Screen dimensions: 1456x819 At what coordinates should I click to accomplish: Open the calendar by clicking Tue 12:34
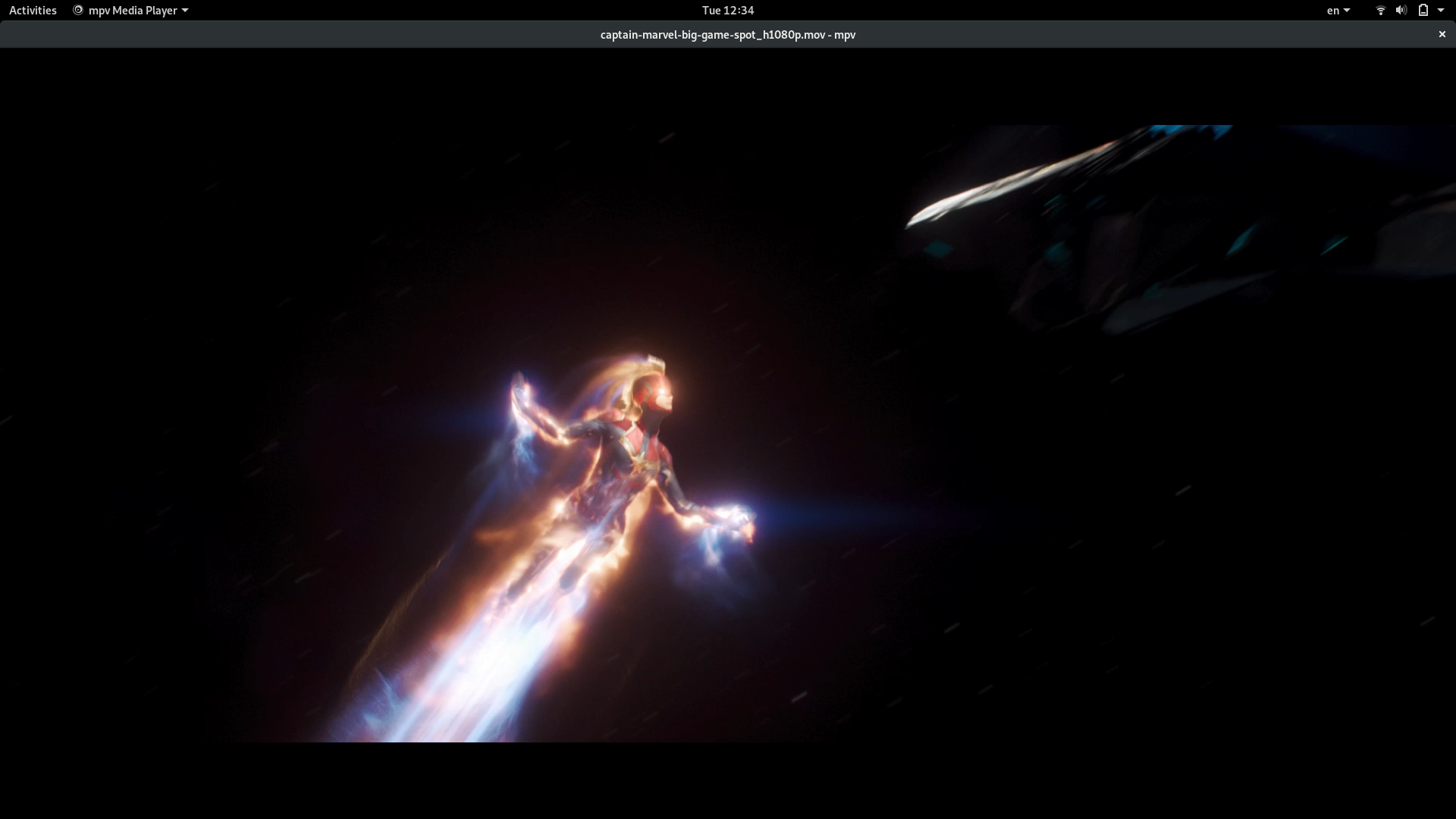click(x=727, y=10)
